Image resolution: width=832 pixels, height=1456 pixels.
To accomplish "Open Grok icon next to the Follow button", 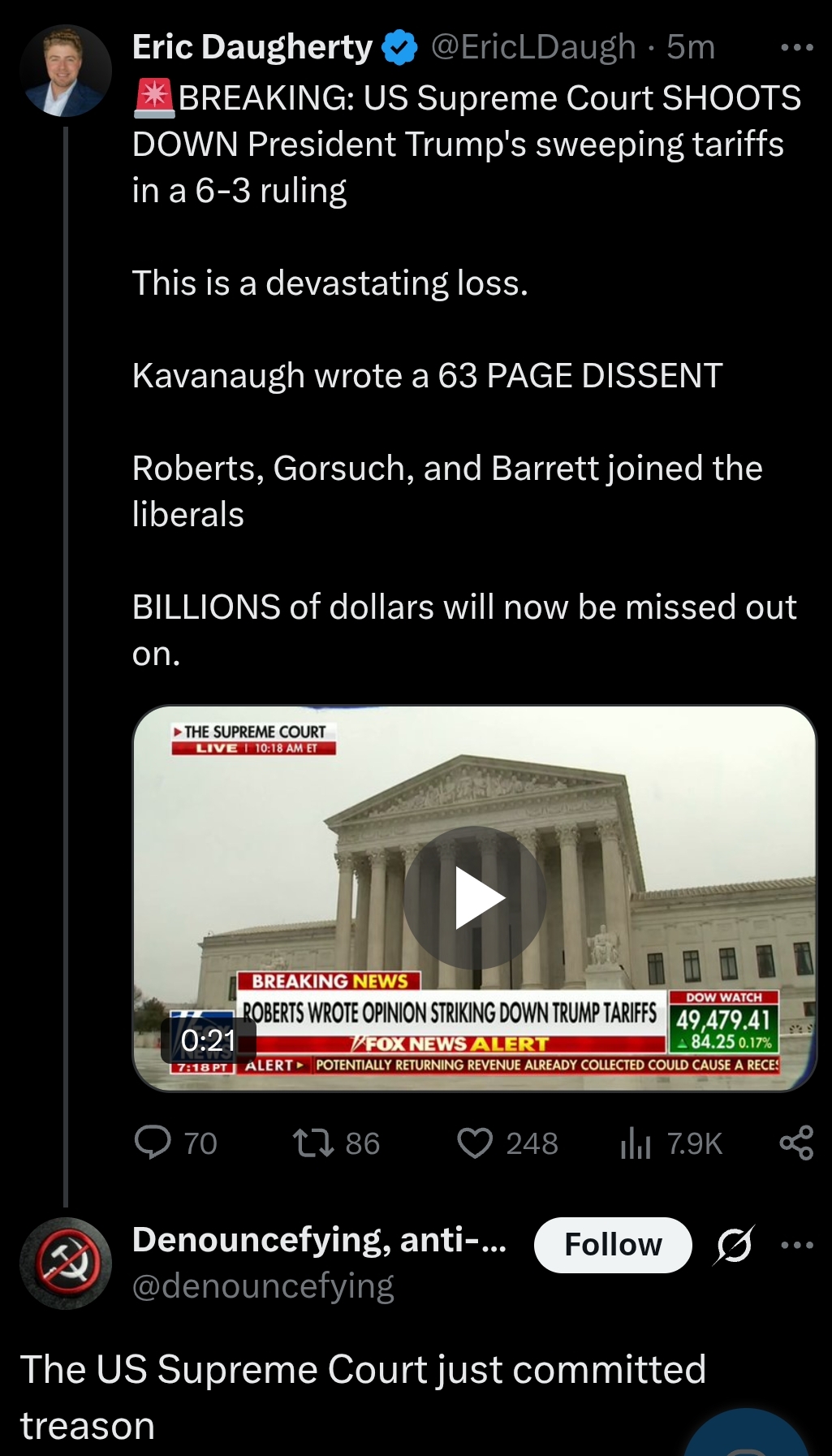I will click(734, 1244).
